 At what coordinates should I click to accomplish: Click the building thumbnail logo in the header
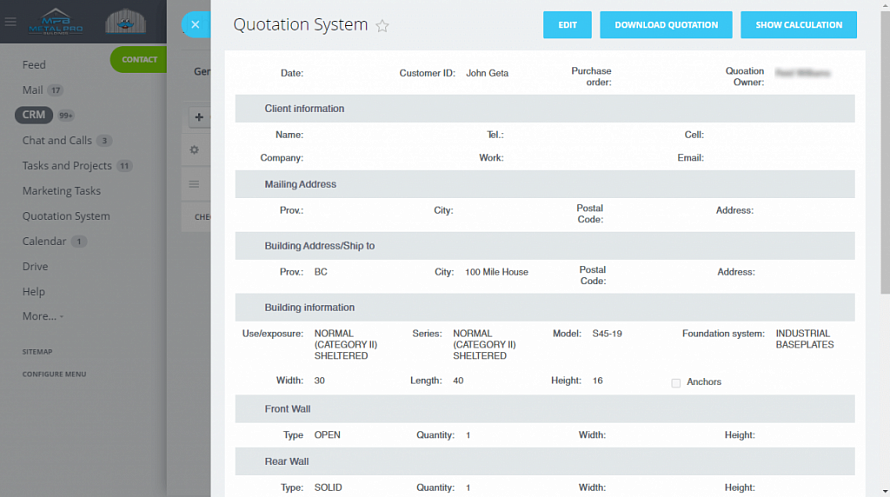pos(125,22)
